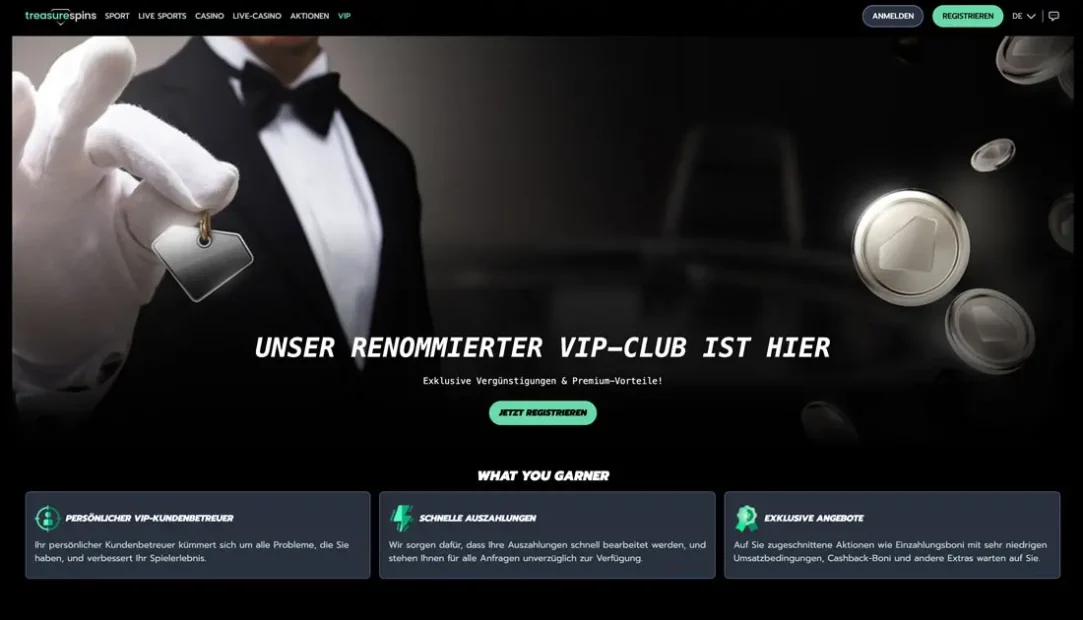The width and height of the screenshot is (1083, 620).
Task: Click the Schnelle Auszahlungen card
Action: 547,535
